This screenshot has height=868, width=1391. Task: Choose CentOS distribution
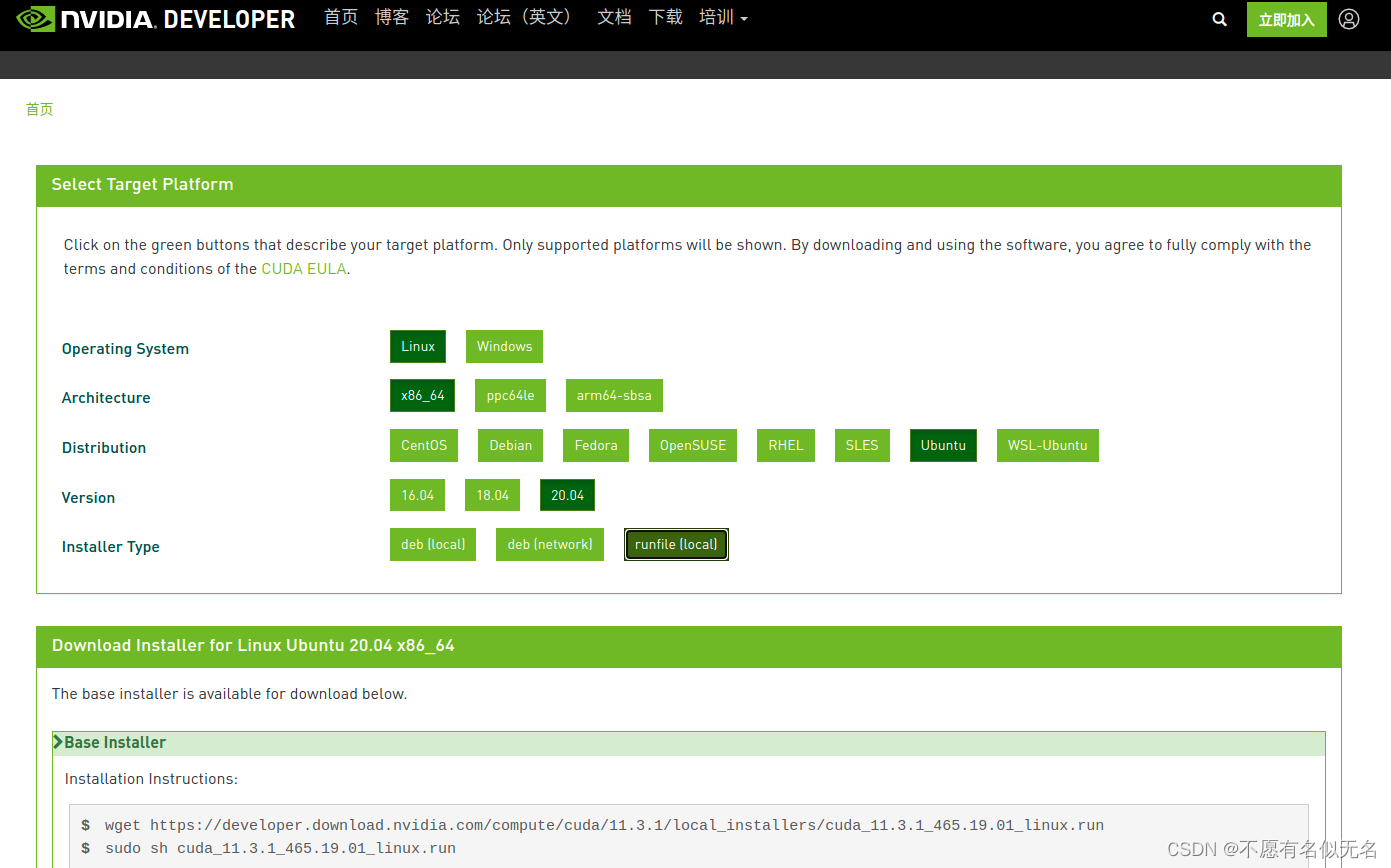coord(424,446)
